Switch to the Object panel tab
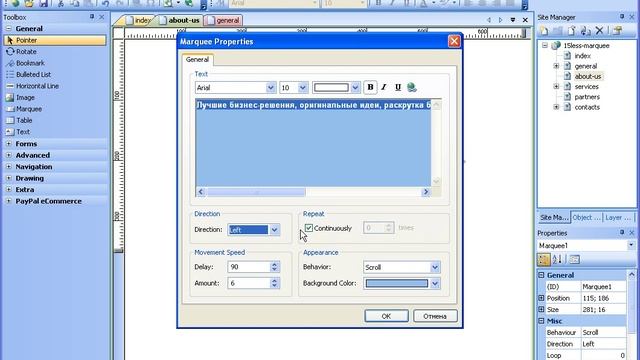Image resolution: width=640 pixels, height=360 pixels. [586, 218]
